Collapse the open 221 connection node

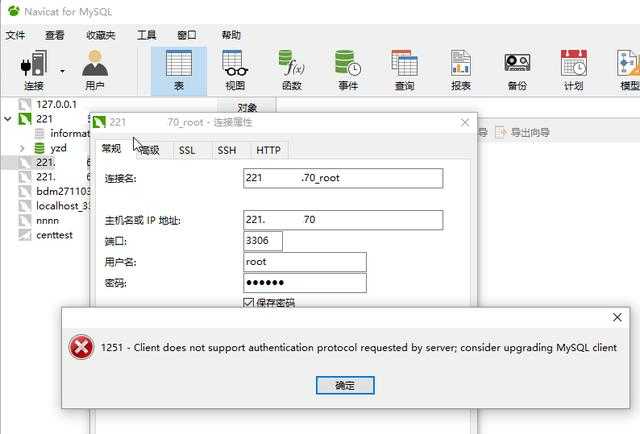8,119
